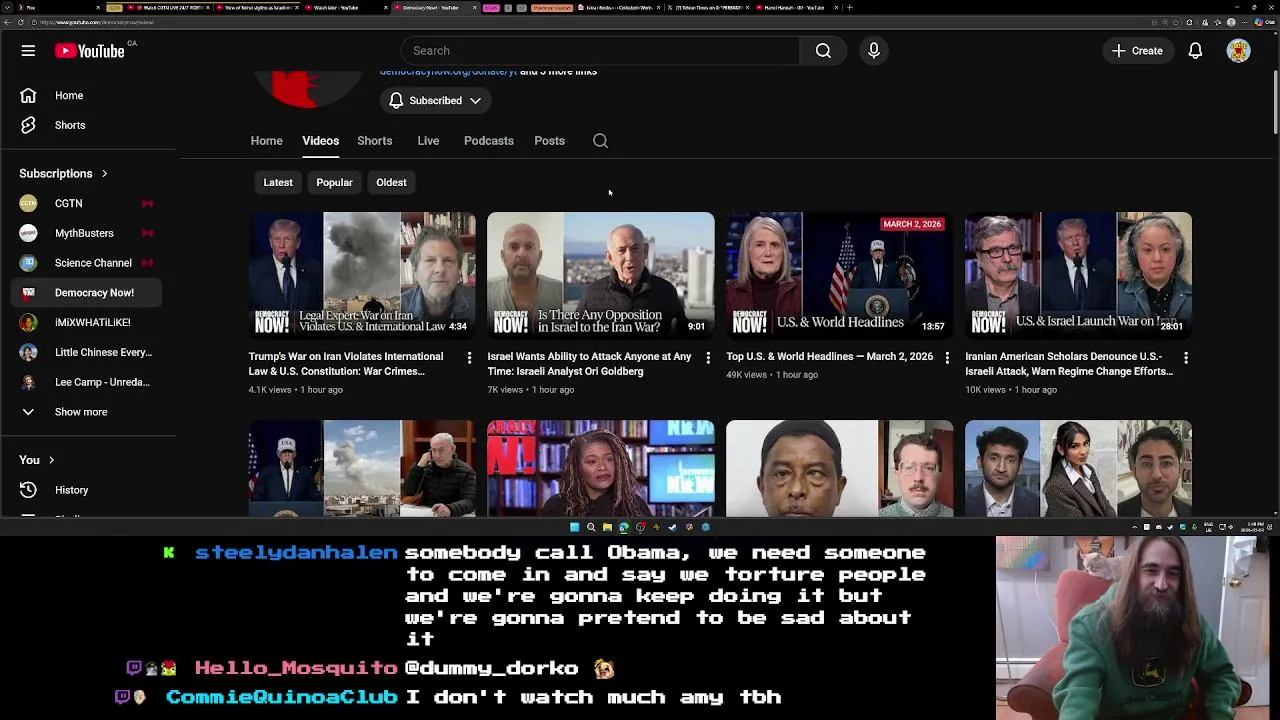
Task: Open History in sidebar
Action: (x=88, y=490)
